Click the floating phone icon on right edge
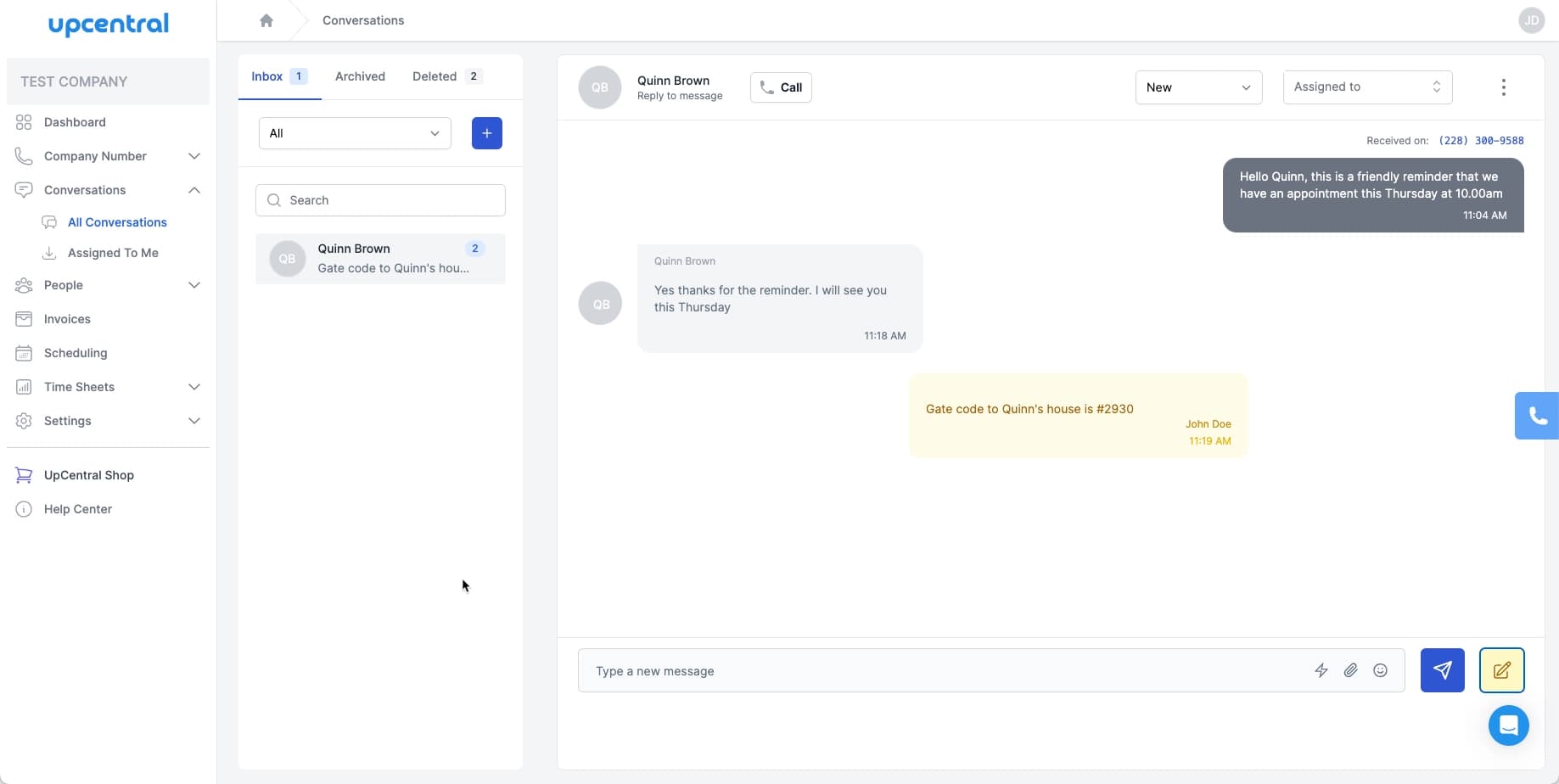Screen dimensions: 1559x784 point(1537,415)
